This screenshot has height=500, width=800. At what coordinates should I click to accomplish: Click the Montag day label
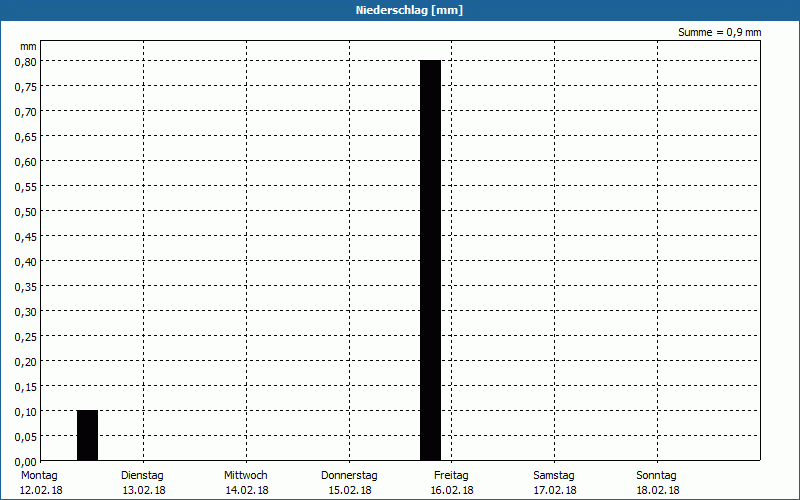click(x=39, y=476)
